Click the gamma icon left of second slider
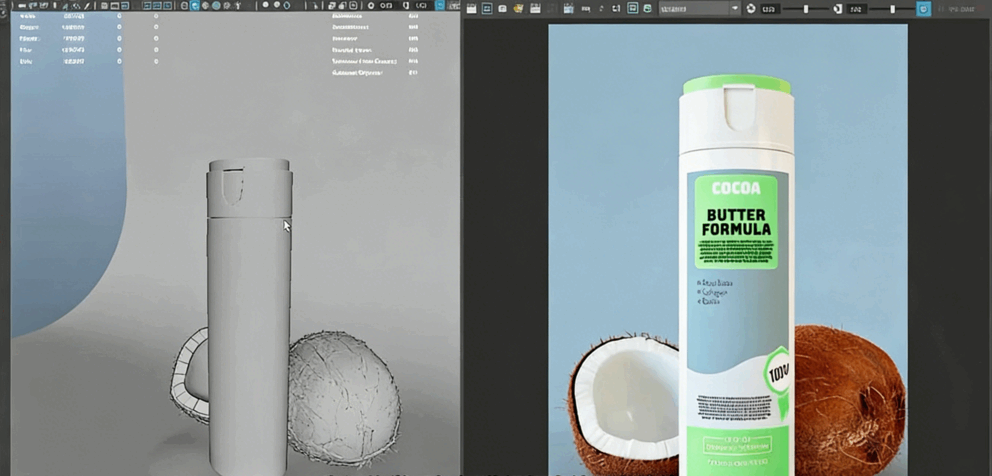The width and height of the screenshot is (992, 476). (836, 8)
